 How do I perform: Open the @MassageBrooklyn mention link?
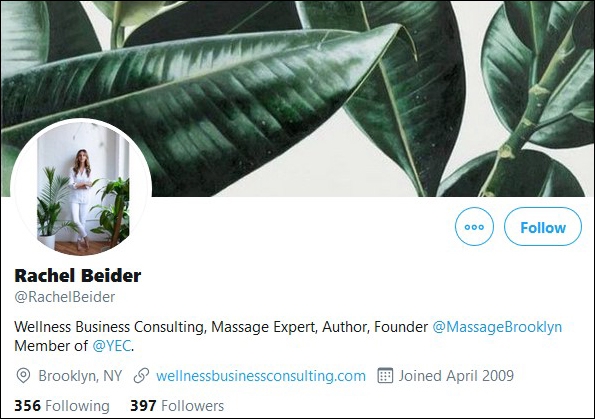click(x=497, y=327)
